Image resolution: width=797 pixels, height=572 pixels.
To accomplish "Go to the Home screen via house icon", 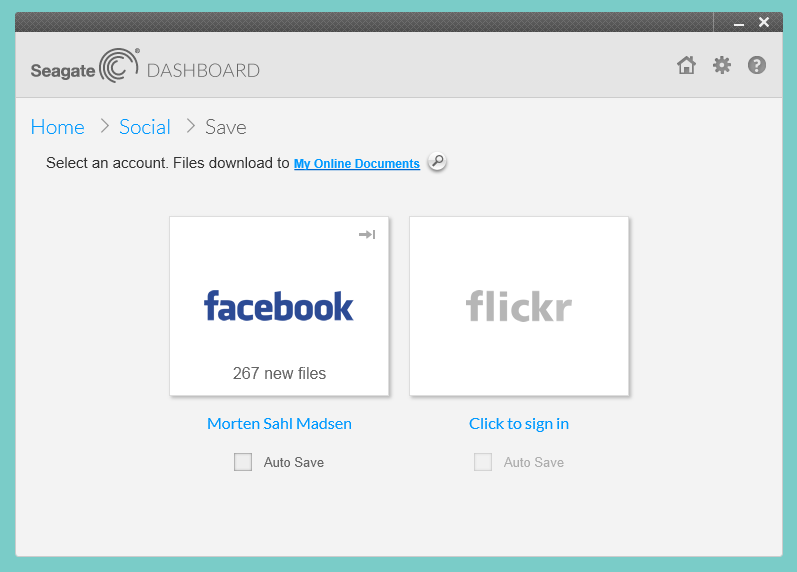I will click(x=686, y=65).
